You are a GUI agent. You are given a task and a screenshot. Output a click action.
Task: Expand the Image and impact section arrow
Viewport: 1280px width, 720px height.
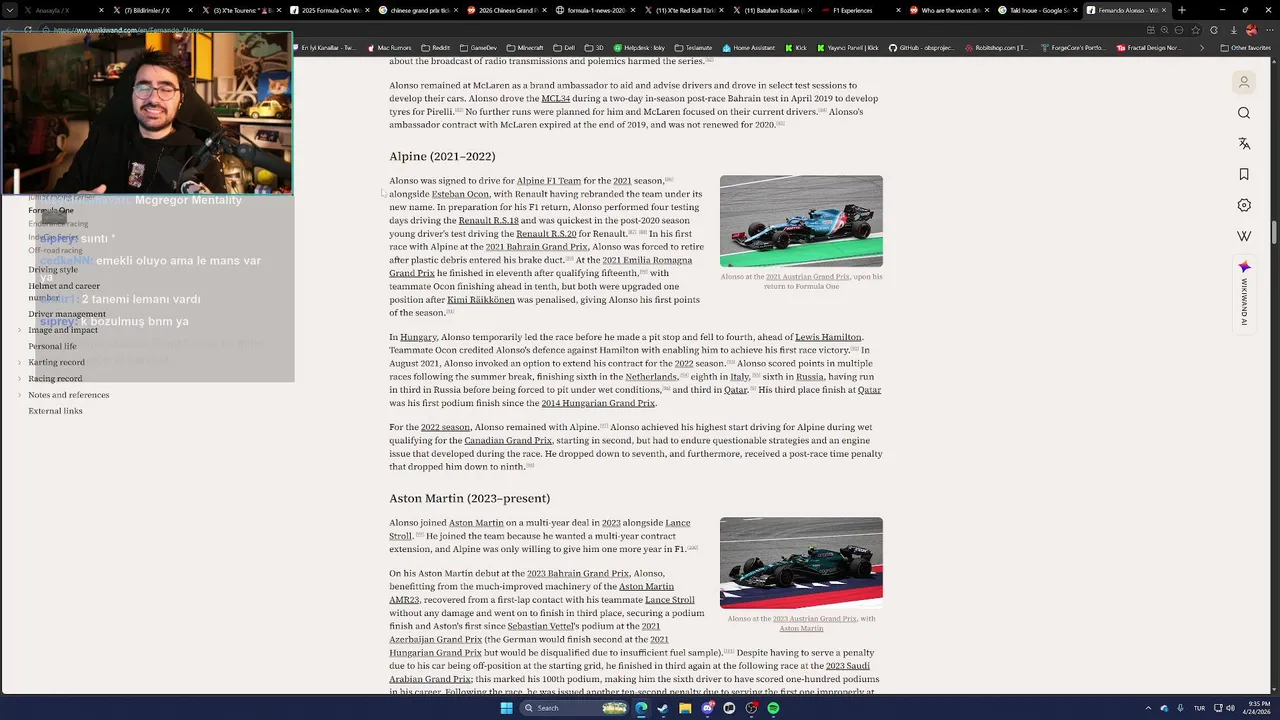click(20, 330)
